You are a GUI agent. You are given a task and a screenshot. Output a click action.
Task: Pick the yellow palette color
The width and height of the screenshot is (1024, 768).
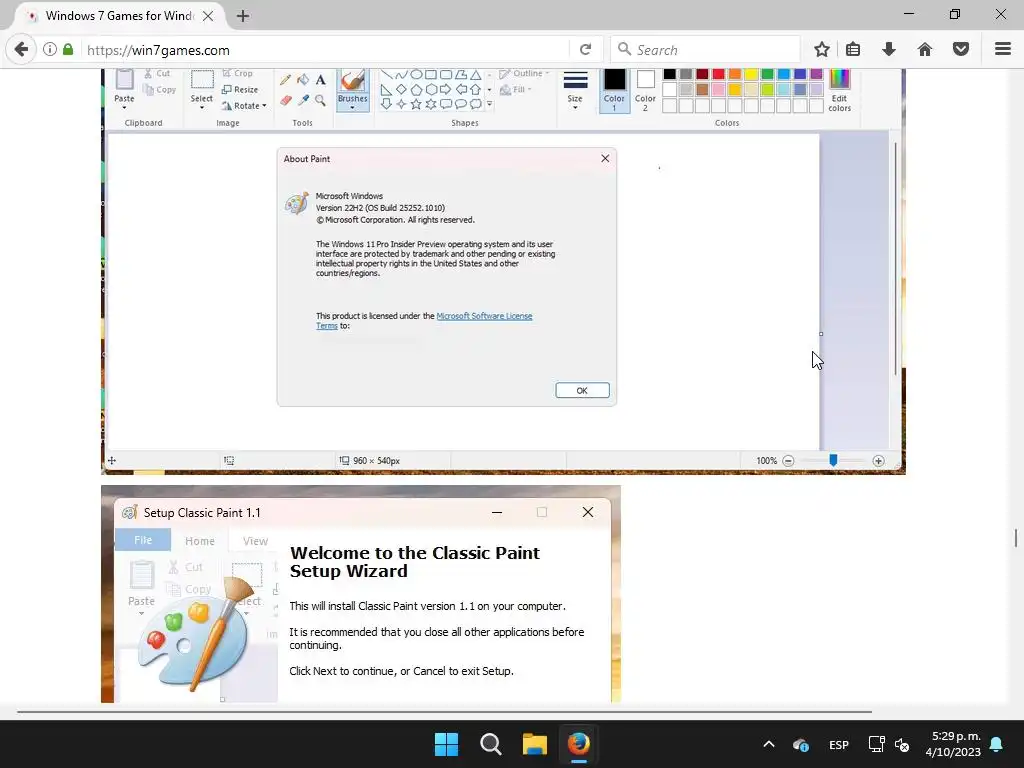(751, 74)
